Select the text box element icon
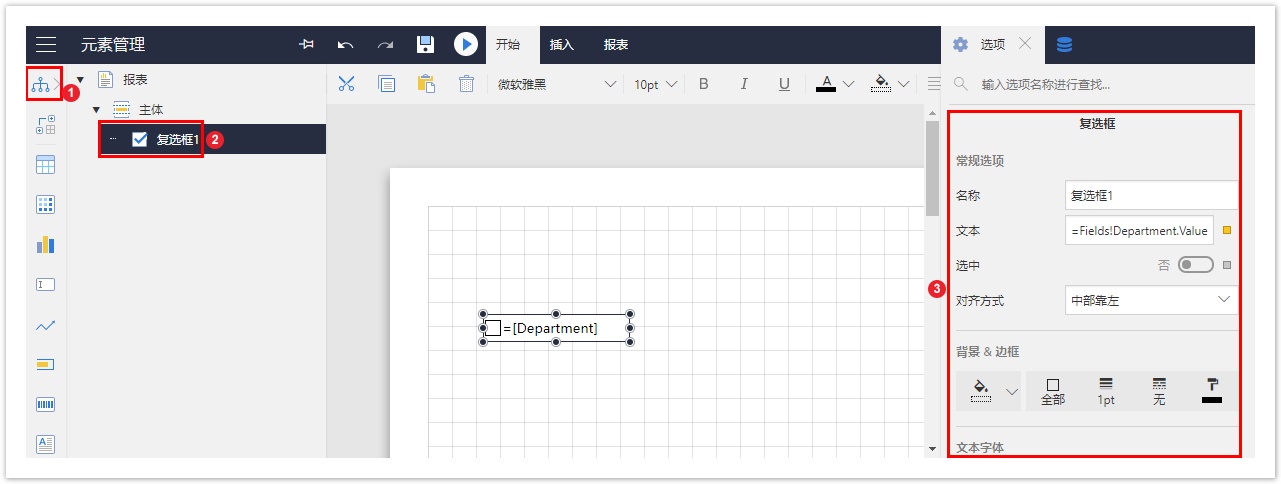The image size is (1281, 484). tap(45, 285)
